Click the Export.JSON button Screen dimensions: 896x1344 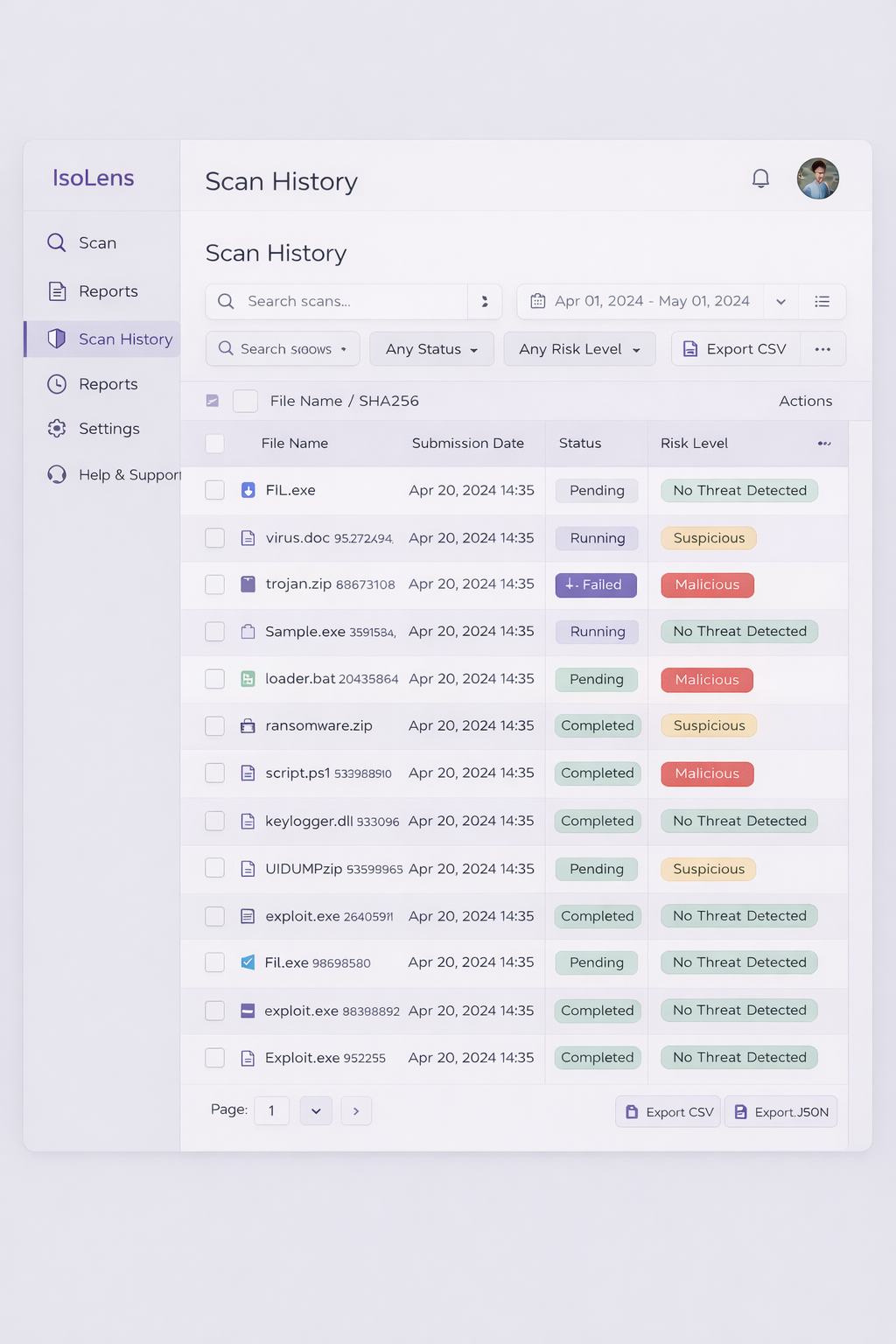tap(780, 1111)
